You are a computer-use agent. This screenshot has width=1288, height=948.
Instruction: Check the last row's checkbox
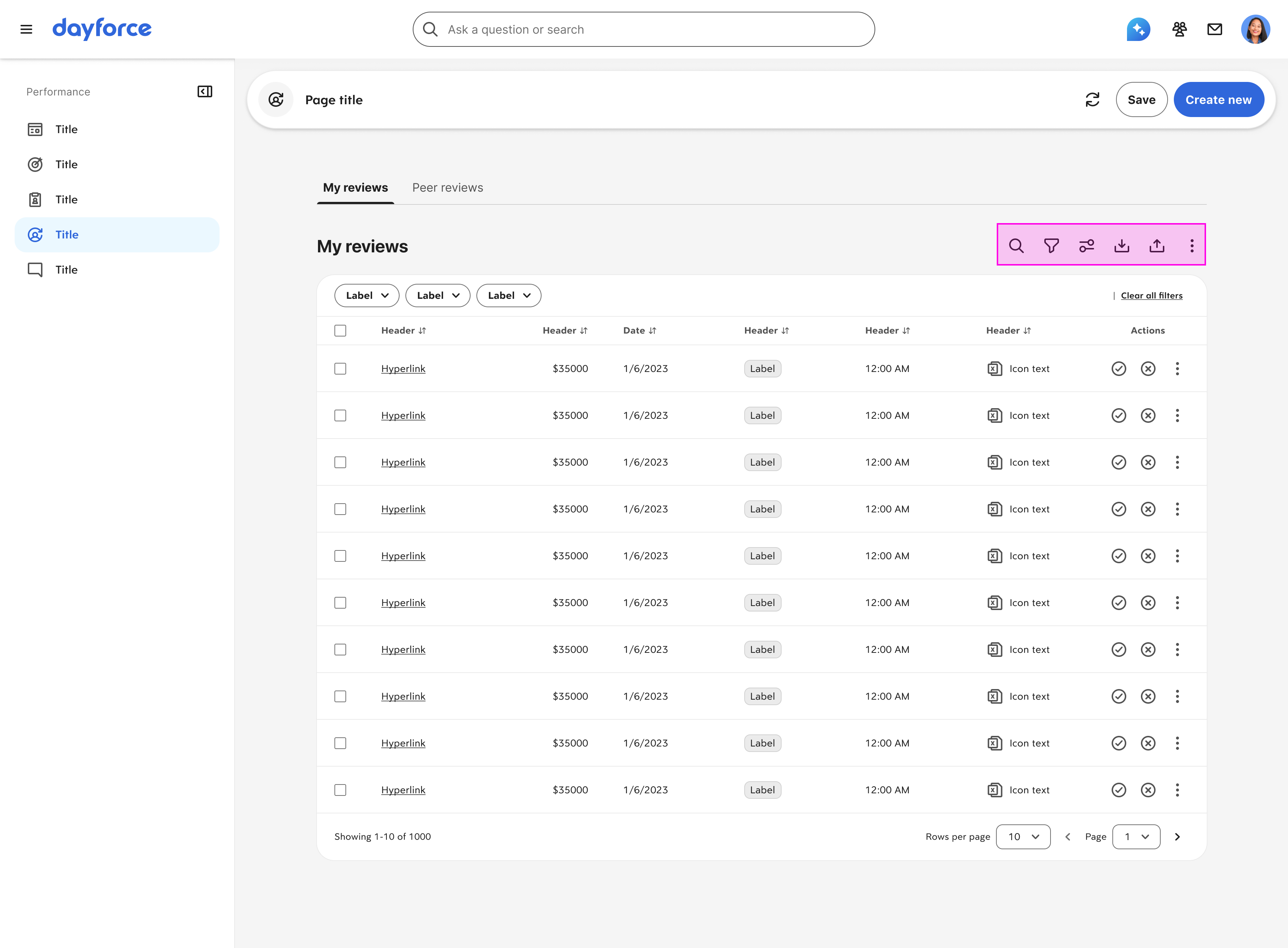pos(340,790)
